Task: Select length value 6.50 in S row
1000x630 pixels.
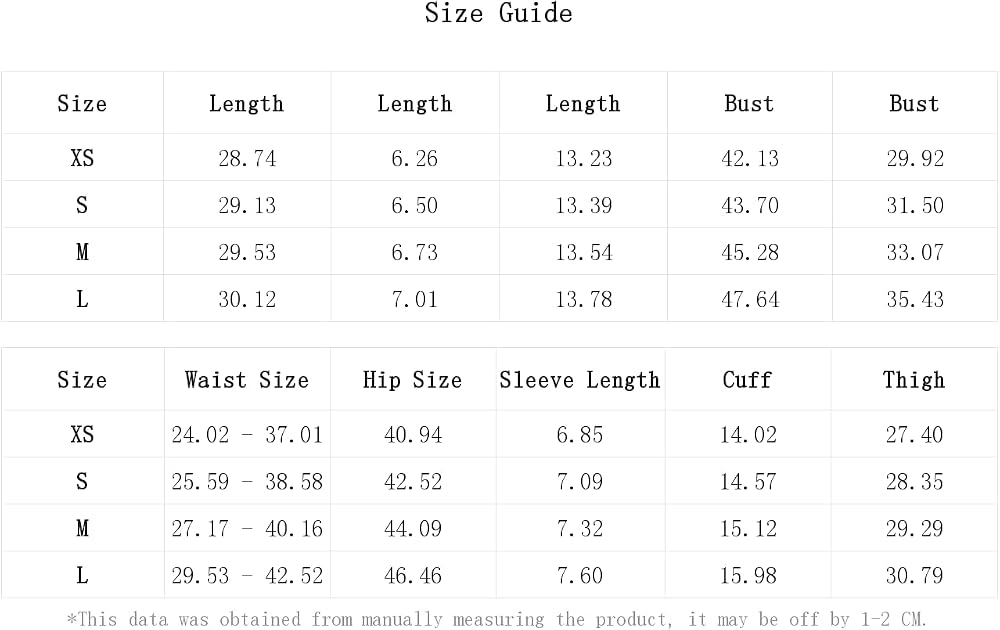Action: click(415, 205)
